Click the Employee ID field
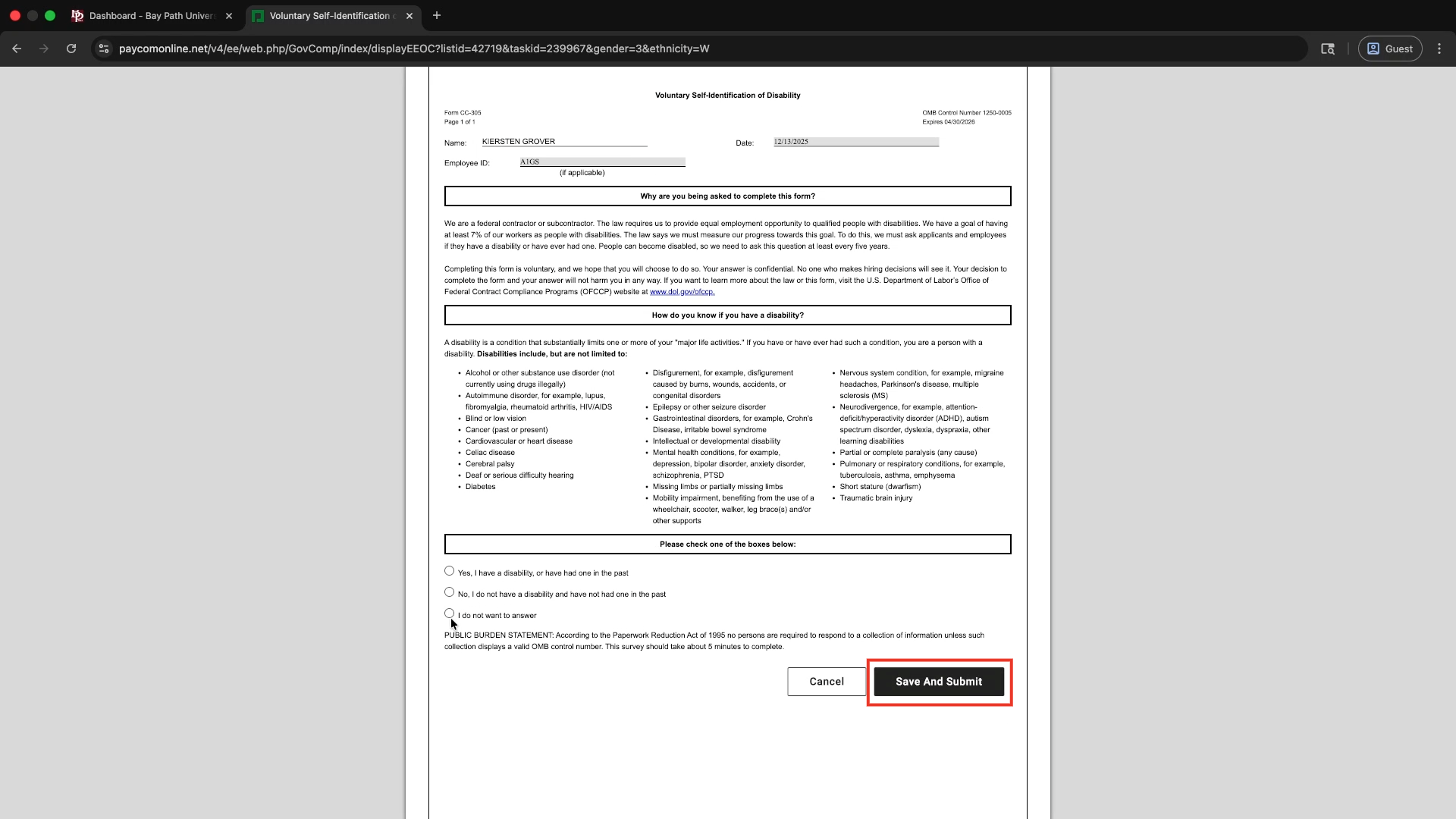Screen dimensions: 1456x819 pos(602,162)
